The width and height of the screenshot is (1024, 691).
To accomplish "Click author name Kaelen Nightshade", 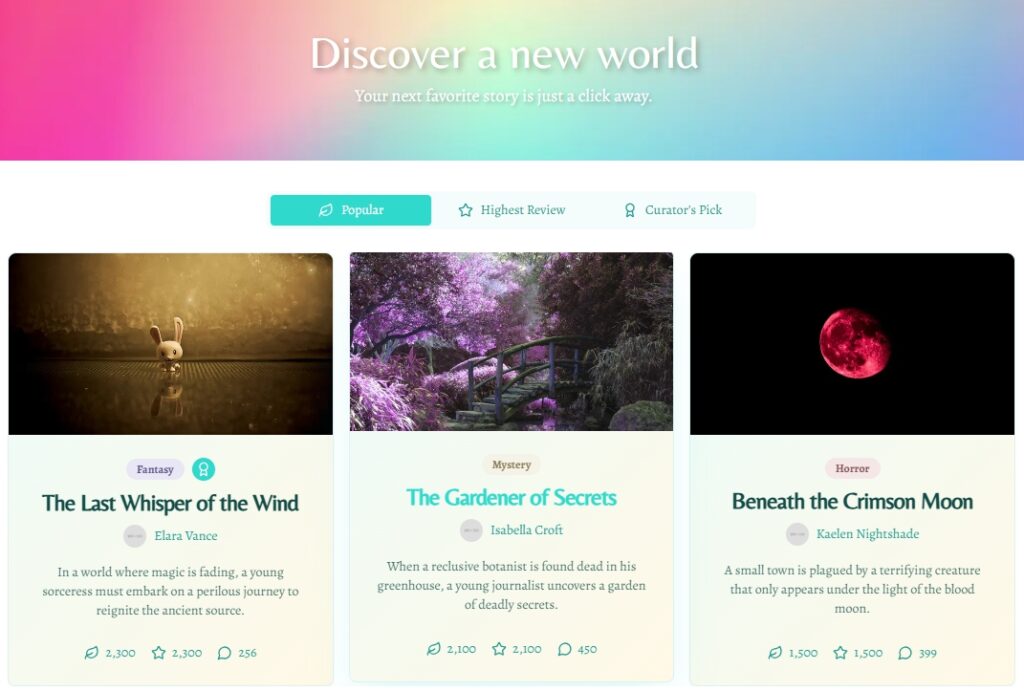I will click(867, 534).
